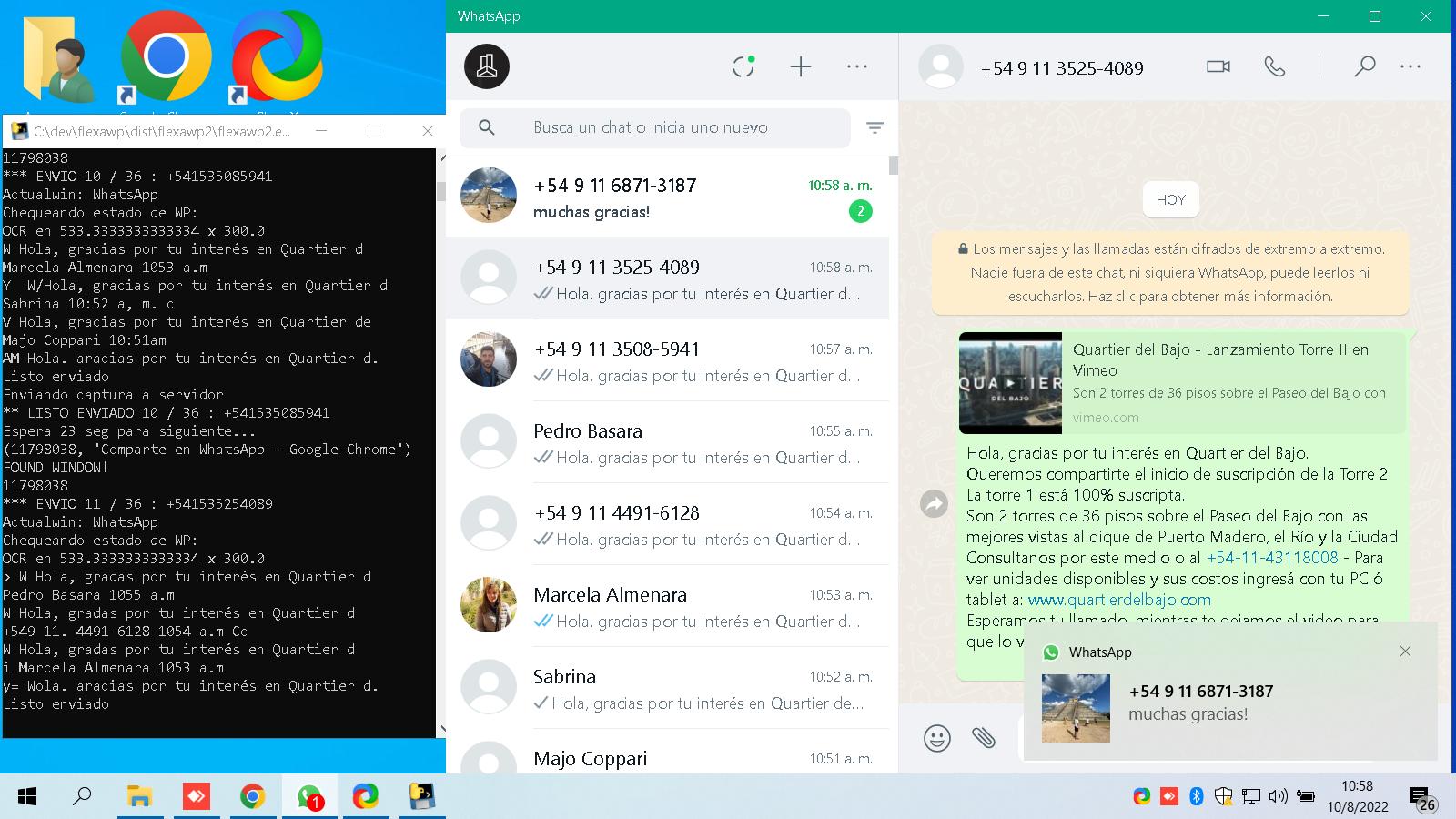Open your WhatsApp profile avatar
This screenshot has width=1456, height=819.
(487, 66)
